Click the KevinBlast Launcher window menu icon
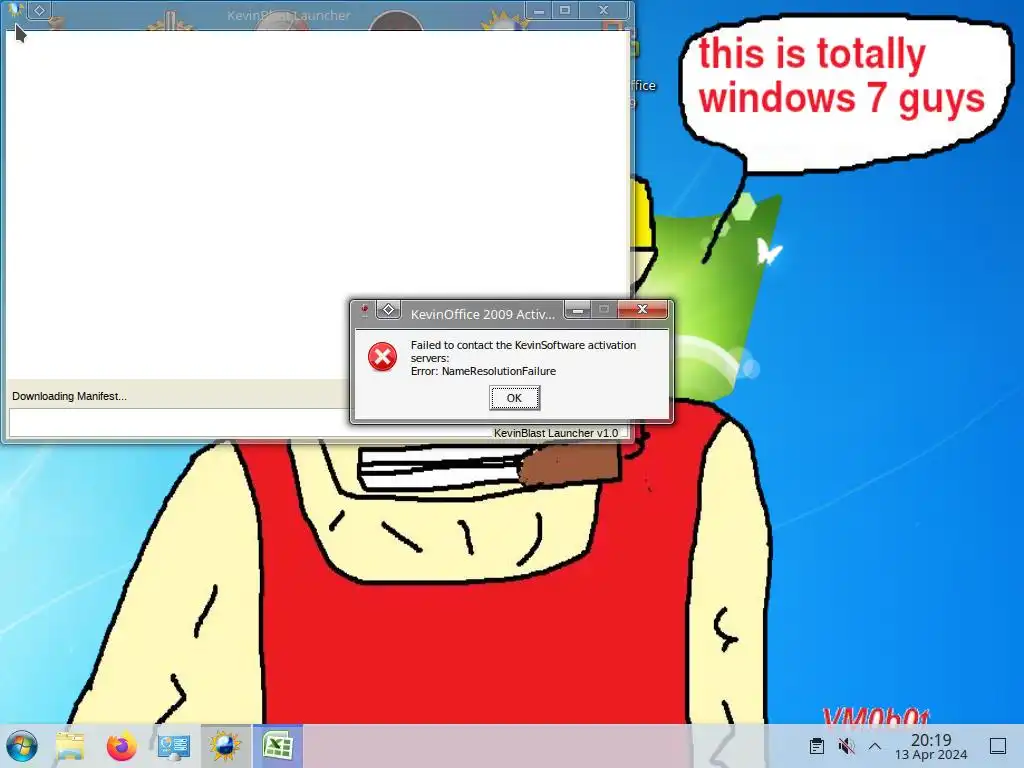1024x768 pixels. coord(14,9)
